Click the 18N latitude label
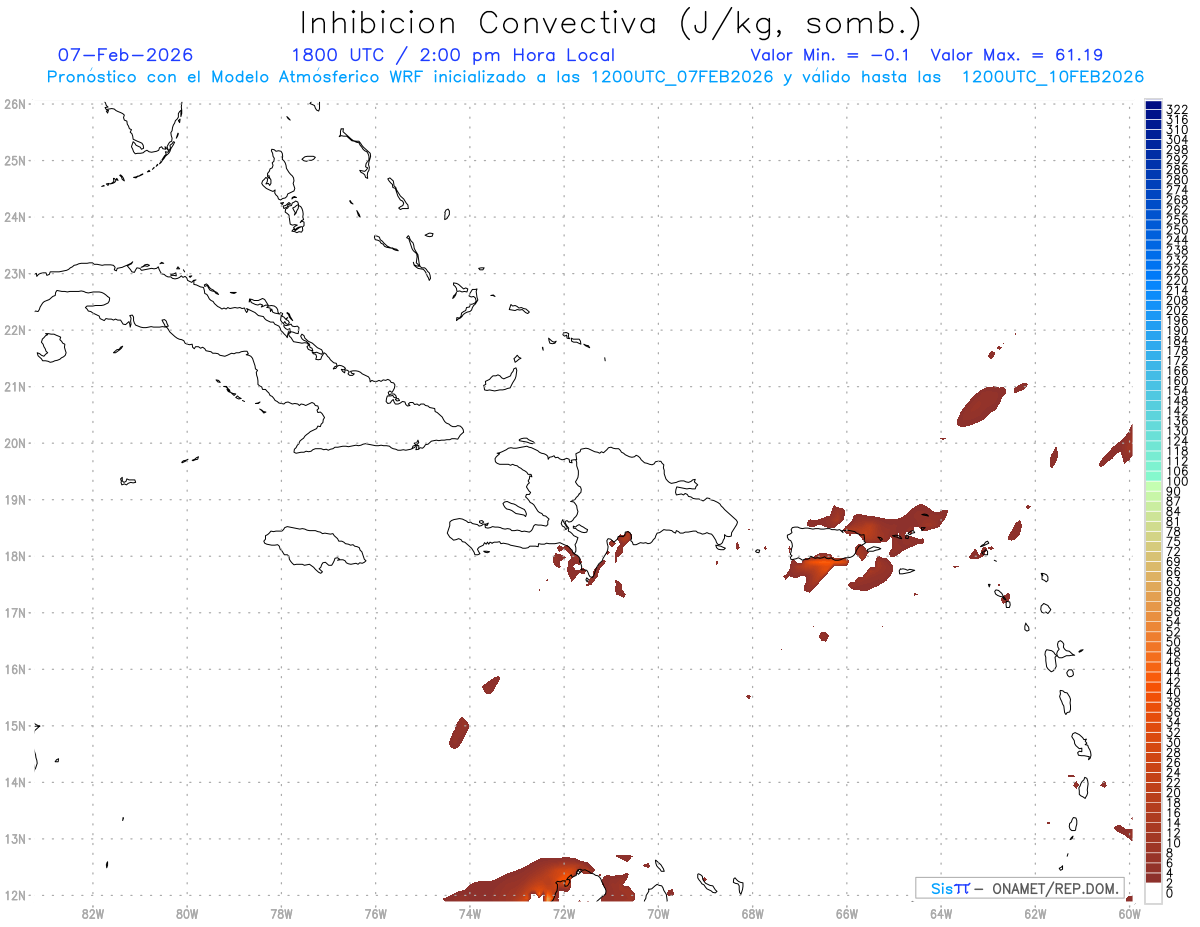The height and width of the screenshot is (927, 1200). pos(14,556)
